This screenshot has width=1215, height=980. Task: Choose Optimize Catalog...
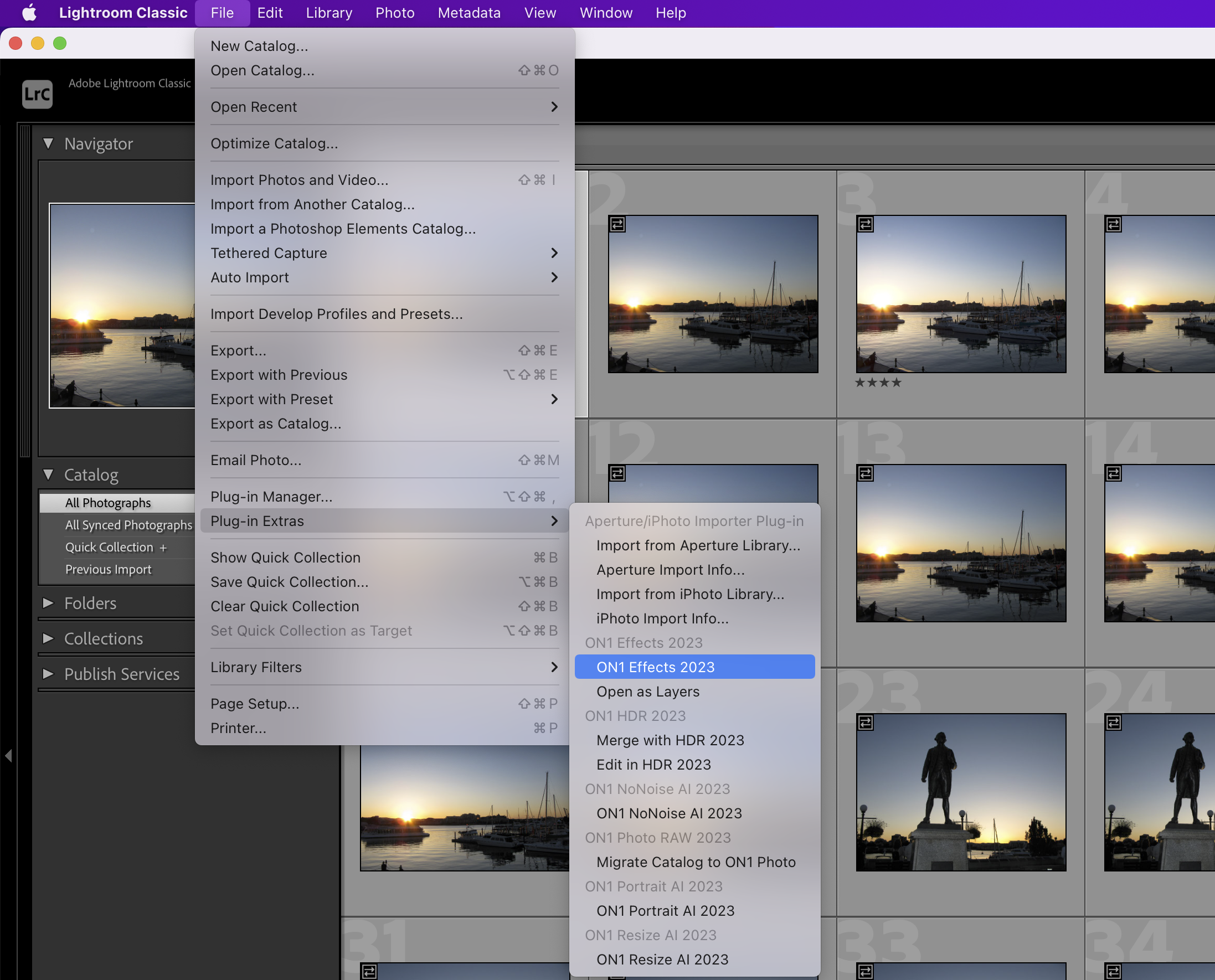[x=384, y=143]
